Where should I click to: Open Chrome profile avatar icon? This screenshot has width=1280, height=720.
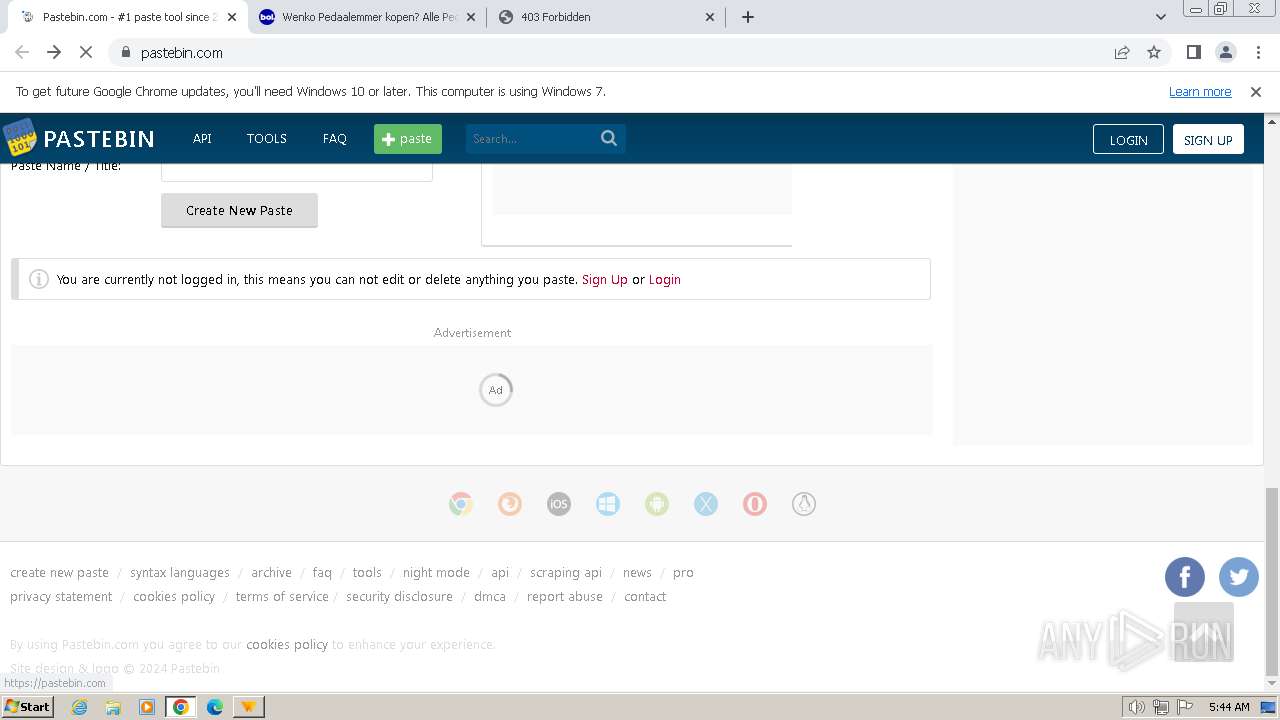1226,52
